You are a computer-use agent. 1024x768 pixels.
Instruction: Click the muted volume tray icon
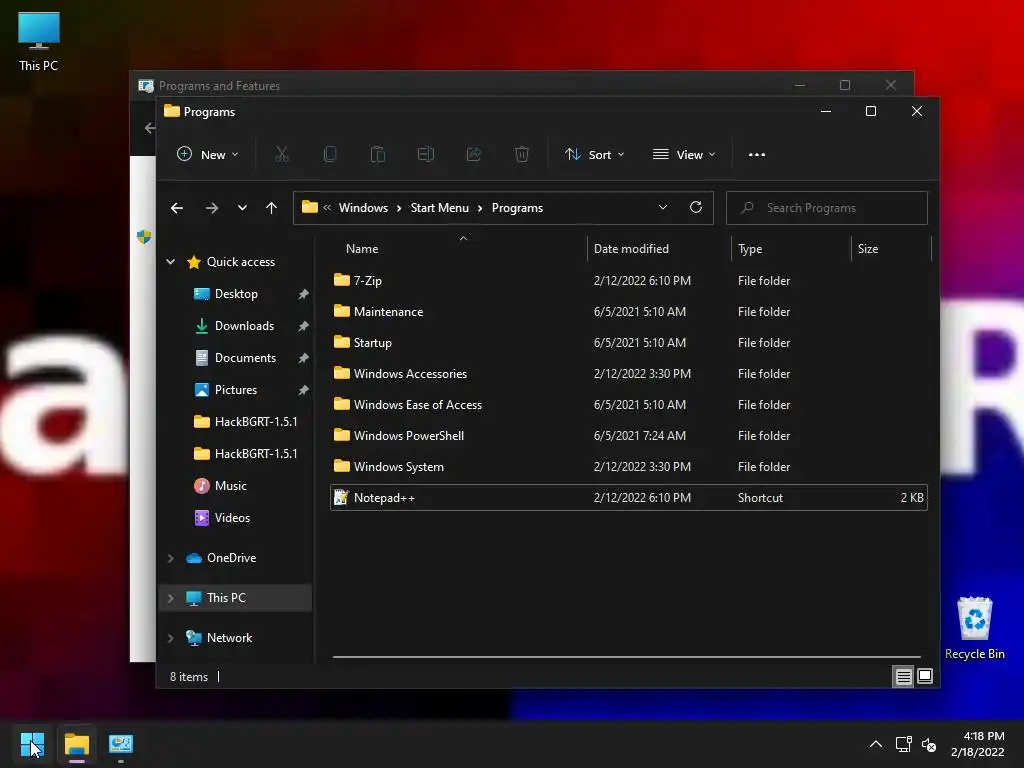pos(929,744)
